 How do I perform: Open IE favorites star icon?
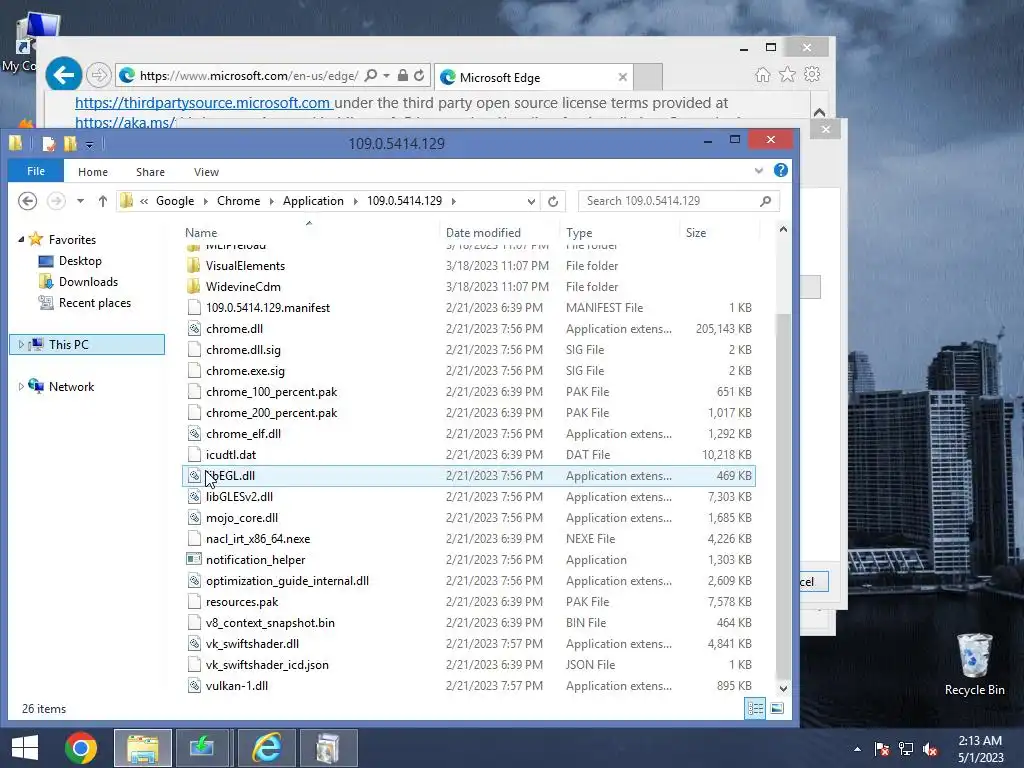[x=787, y=74]
